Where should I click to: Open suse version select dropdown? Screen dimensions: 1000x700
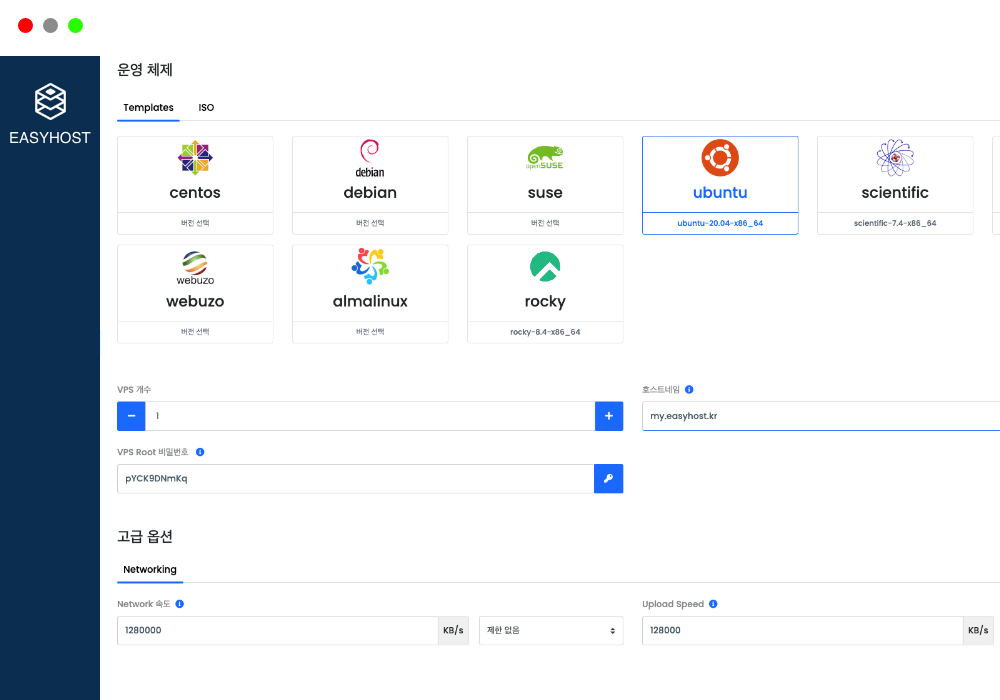tap(545, 223)
